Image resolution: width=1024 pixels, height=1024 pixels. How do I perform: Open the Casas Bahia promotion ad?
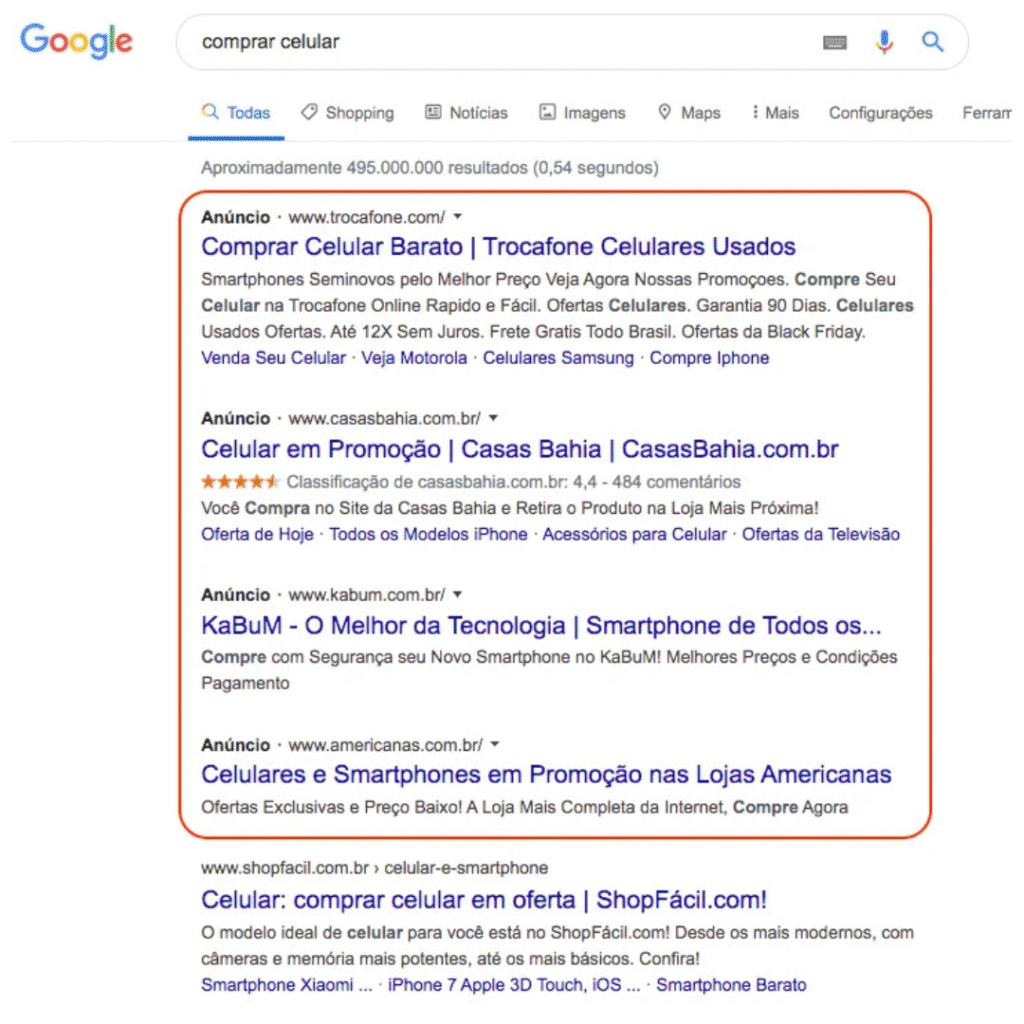pos(518,449)
